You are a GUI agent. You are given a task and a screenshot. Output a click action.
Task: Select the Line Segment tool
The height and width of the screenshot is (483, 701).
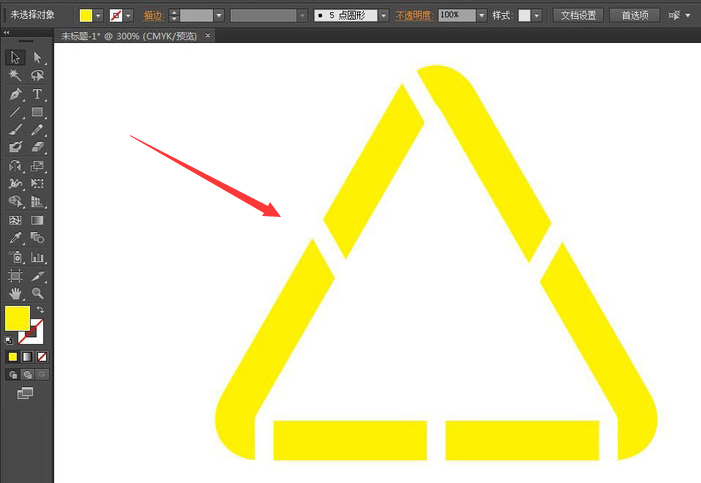15,112
